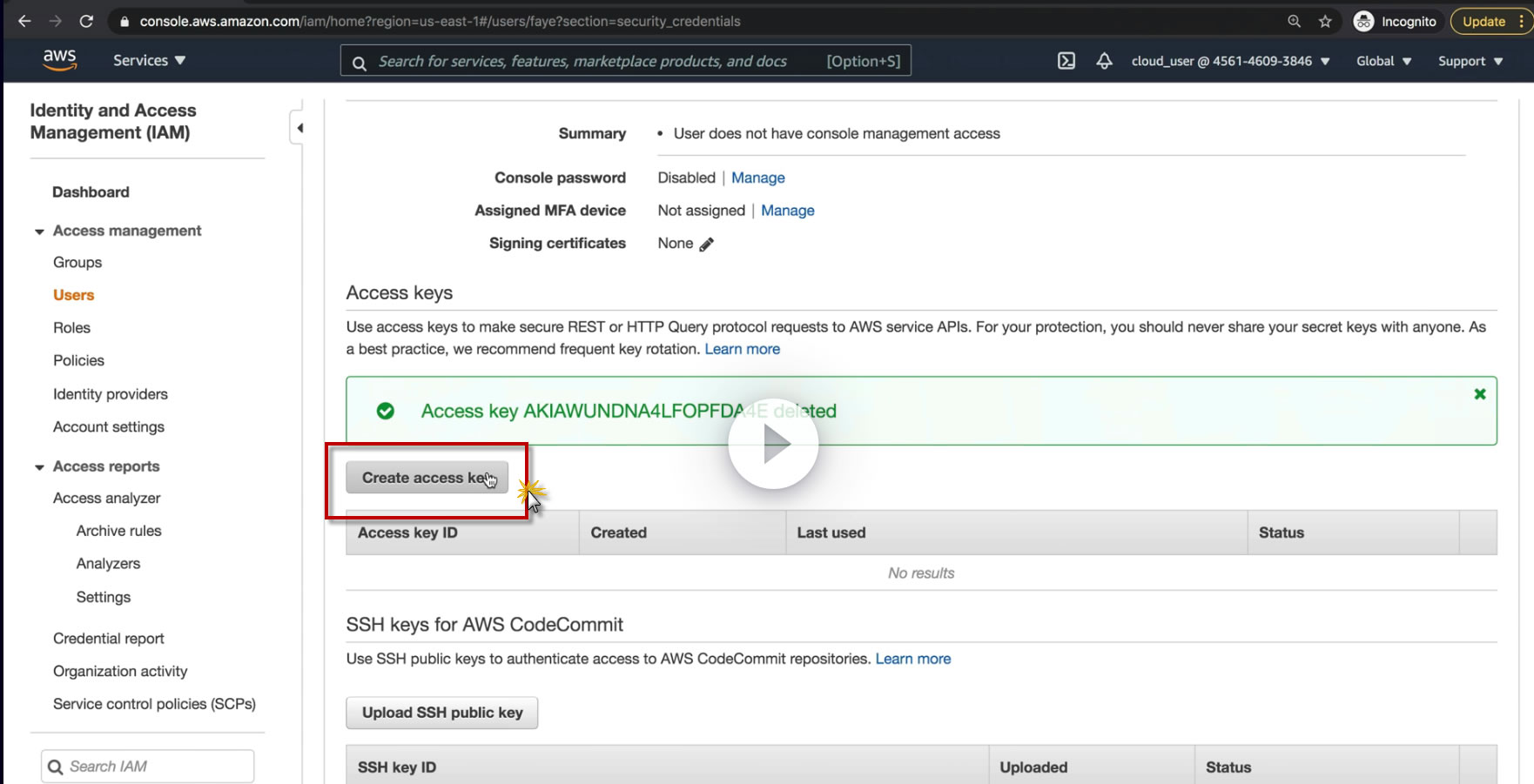Click Upload SSH public key button
Viewport: 1534px width, 784px height.
pos(441,713)
